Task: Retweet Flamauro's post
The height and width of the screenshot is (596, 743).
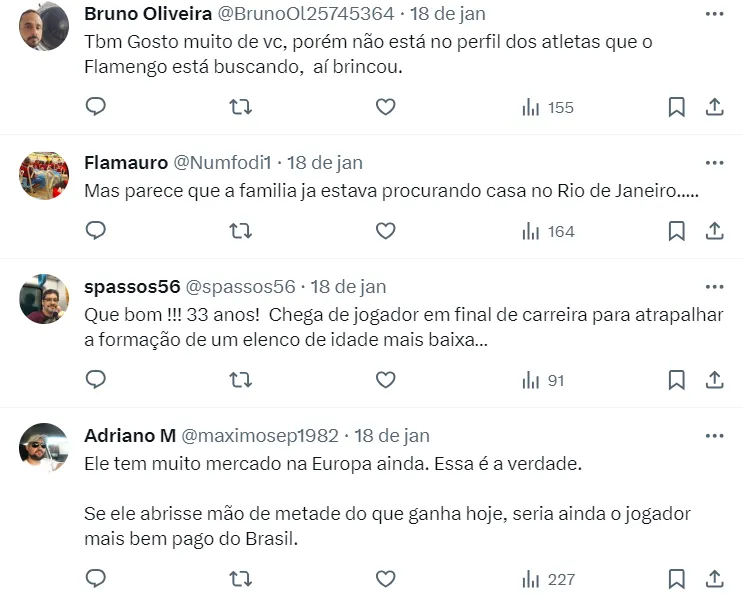Action: [x=241, y=231]
